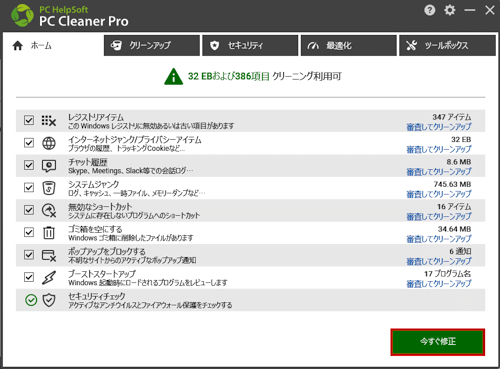
Task: Click the 34.64 MB size value
Action: pyautogui.click(x=454, y=229)
